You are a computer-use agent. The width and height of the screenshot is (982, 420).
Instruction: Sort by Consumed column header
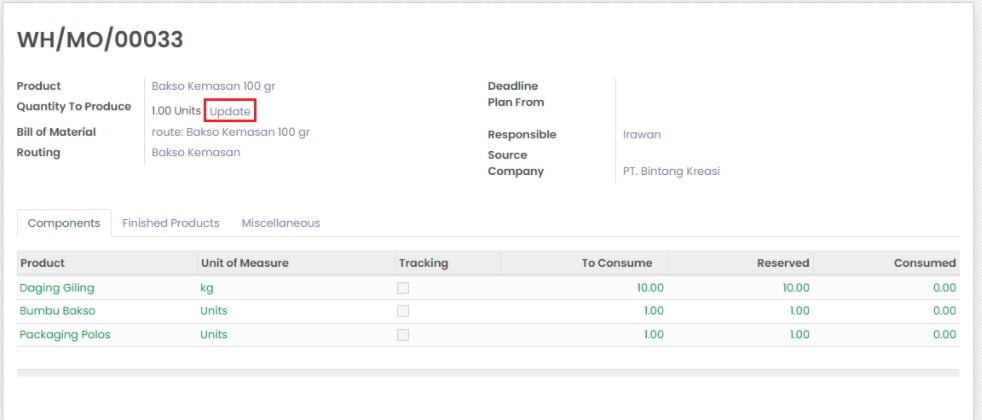coord(886,263)
